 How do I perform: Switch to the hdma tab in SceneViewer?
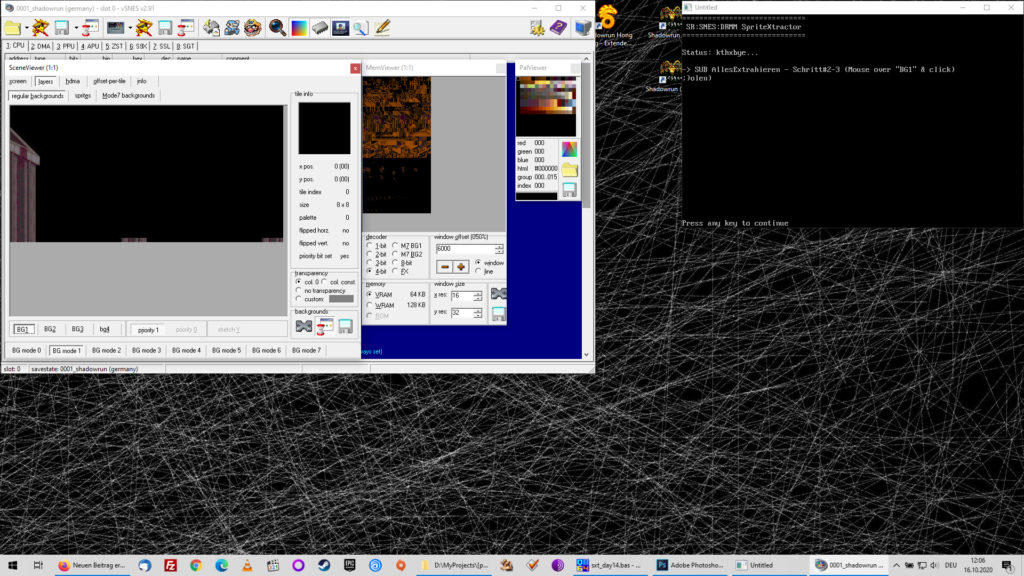click(72, 82)
